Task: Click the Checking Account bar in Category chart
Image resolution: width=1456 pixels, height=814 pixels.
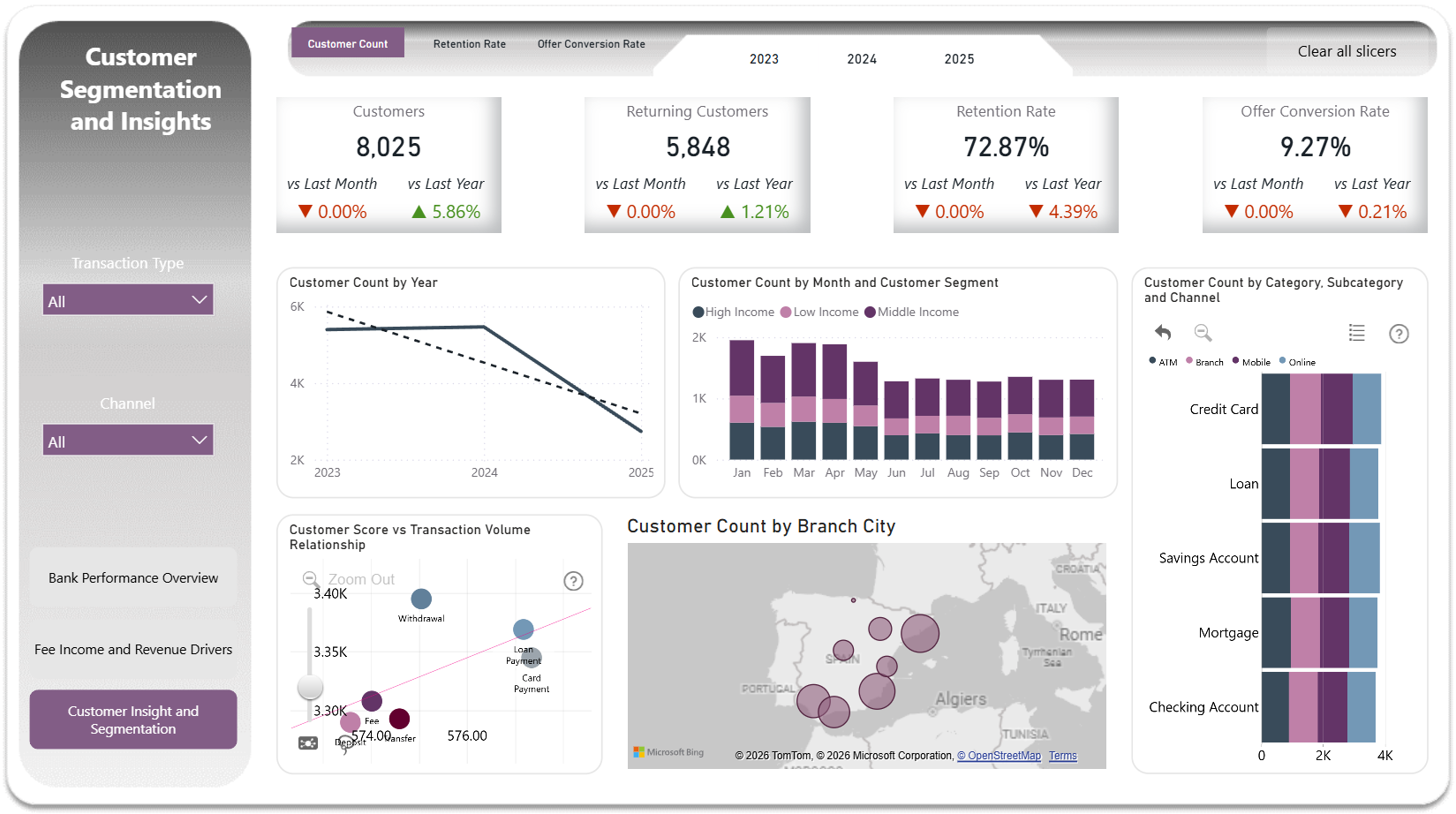Action: click(1318, 707)
